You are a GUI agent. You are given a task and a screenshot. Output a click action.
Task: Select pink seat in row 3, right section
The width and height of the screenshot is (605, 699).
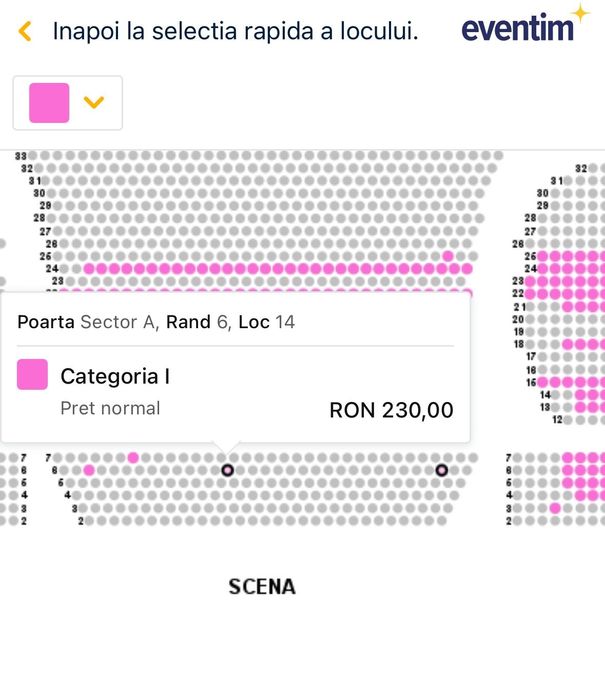[555, 508]
